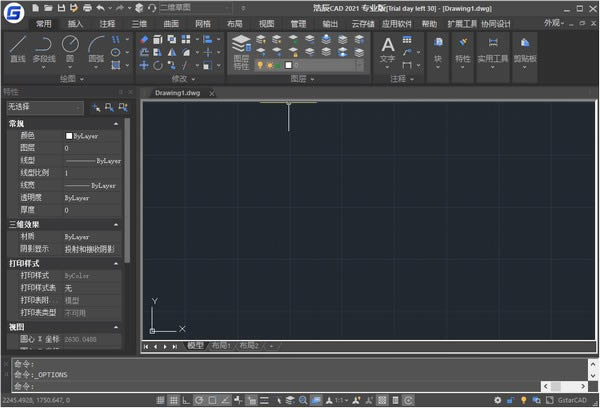Click the New file icon in quick access toolbar
Viewport: 600px width, 408px height.
pos(35,8)
